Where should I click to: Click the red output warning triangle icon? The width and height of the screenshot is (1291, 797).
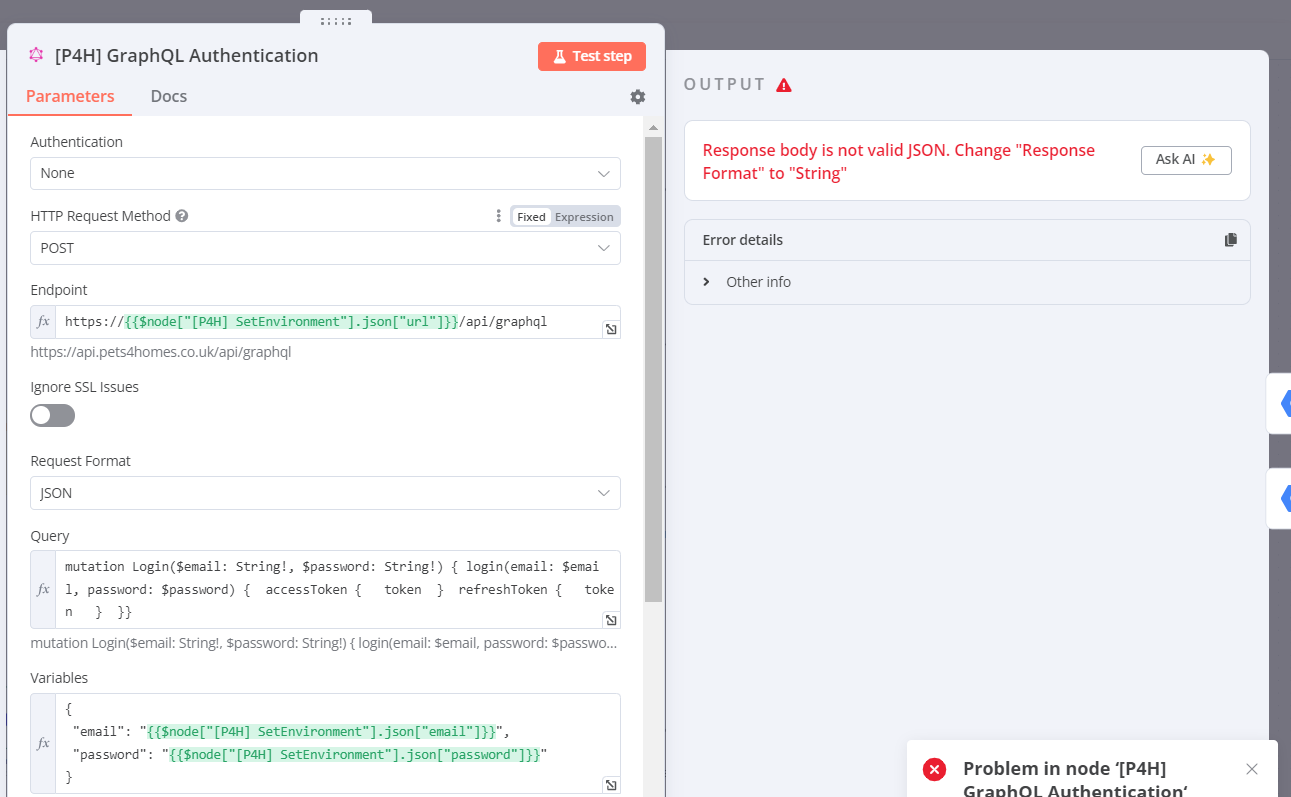point(784,85)
